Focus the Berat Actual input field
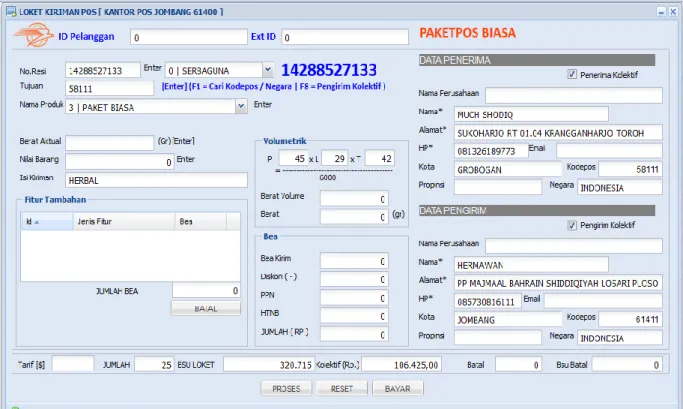Viewport: 683px width, 409px height. tap(109, 142)
